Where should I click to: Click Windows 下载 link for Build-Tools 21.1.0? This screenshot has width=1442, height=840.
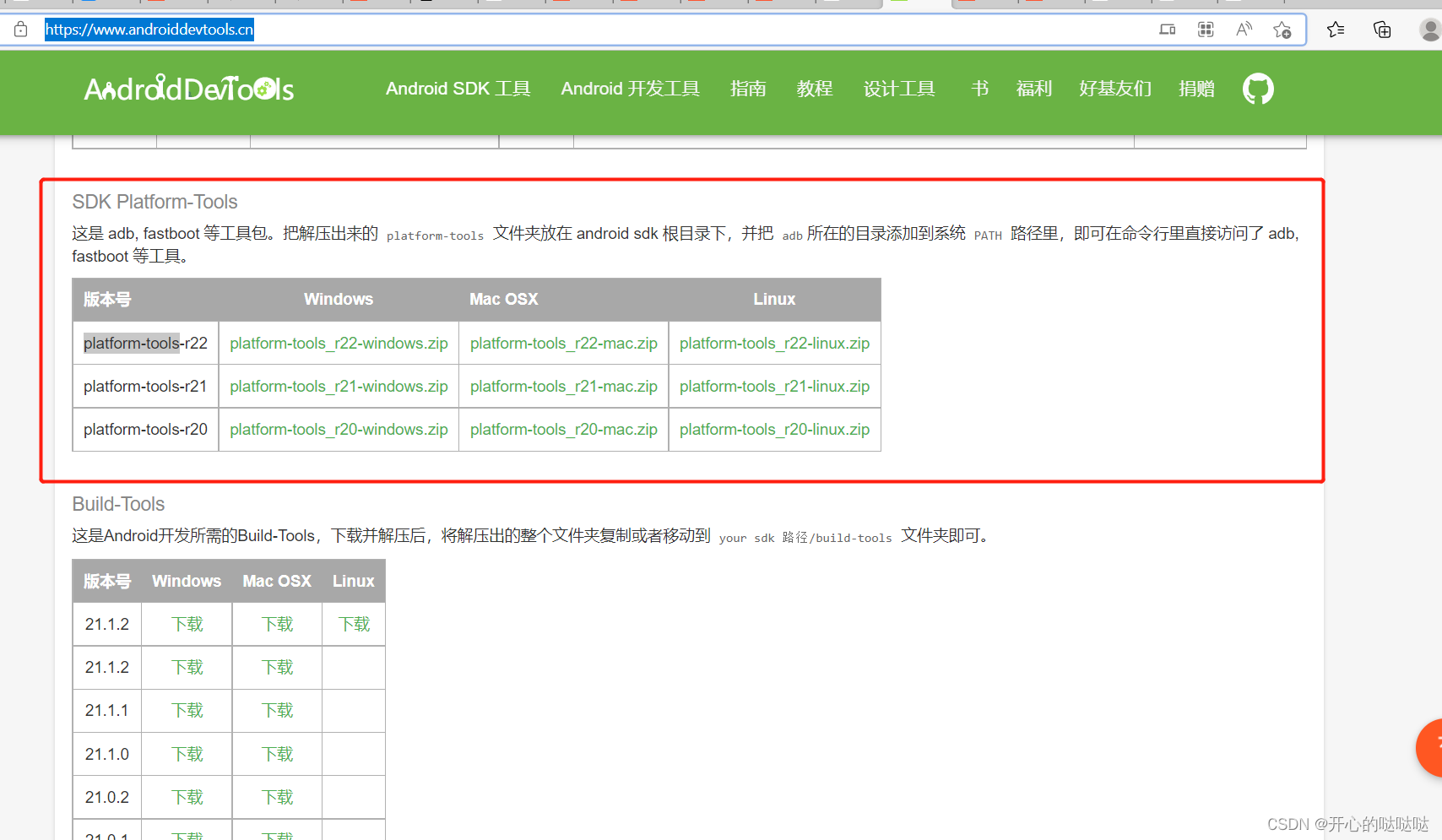187,754
